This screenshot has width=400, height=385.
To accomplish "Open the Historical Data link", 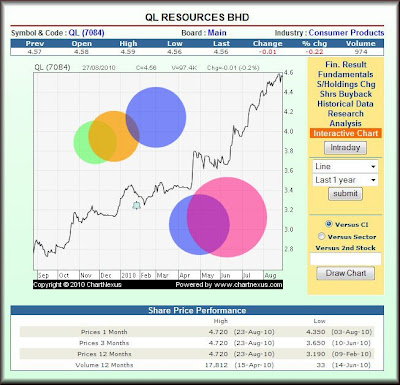I will click(x=345, y=104).
